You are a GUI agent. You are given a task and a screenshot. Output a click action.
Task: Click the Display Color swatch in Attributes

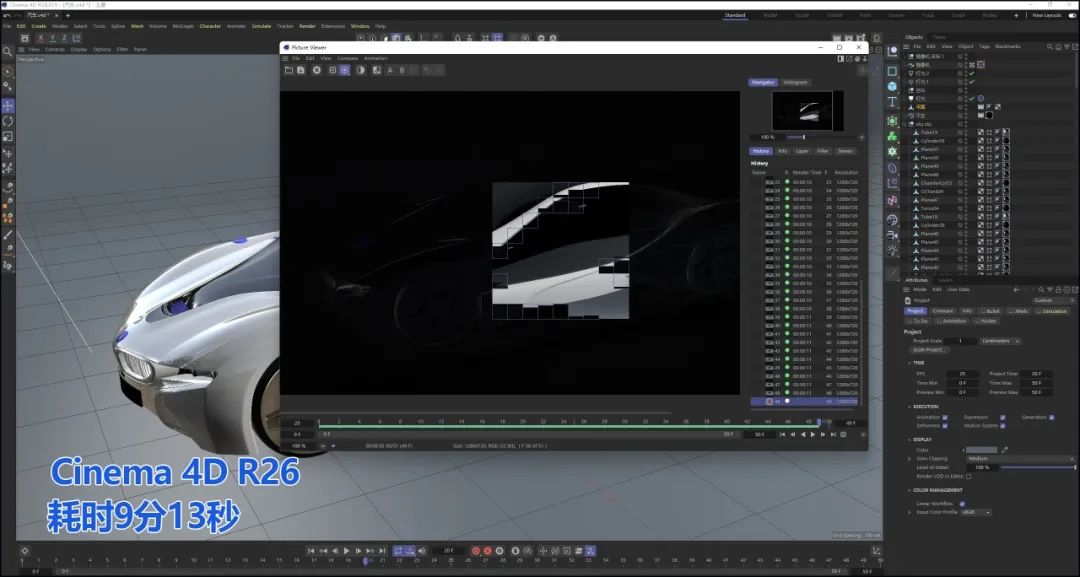982,450
